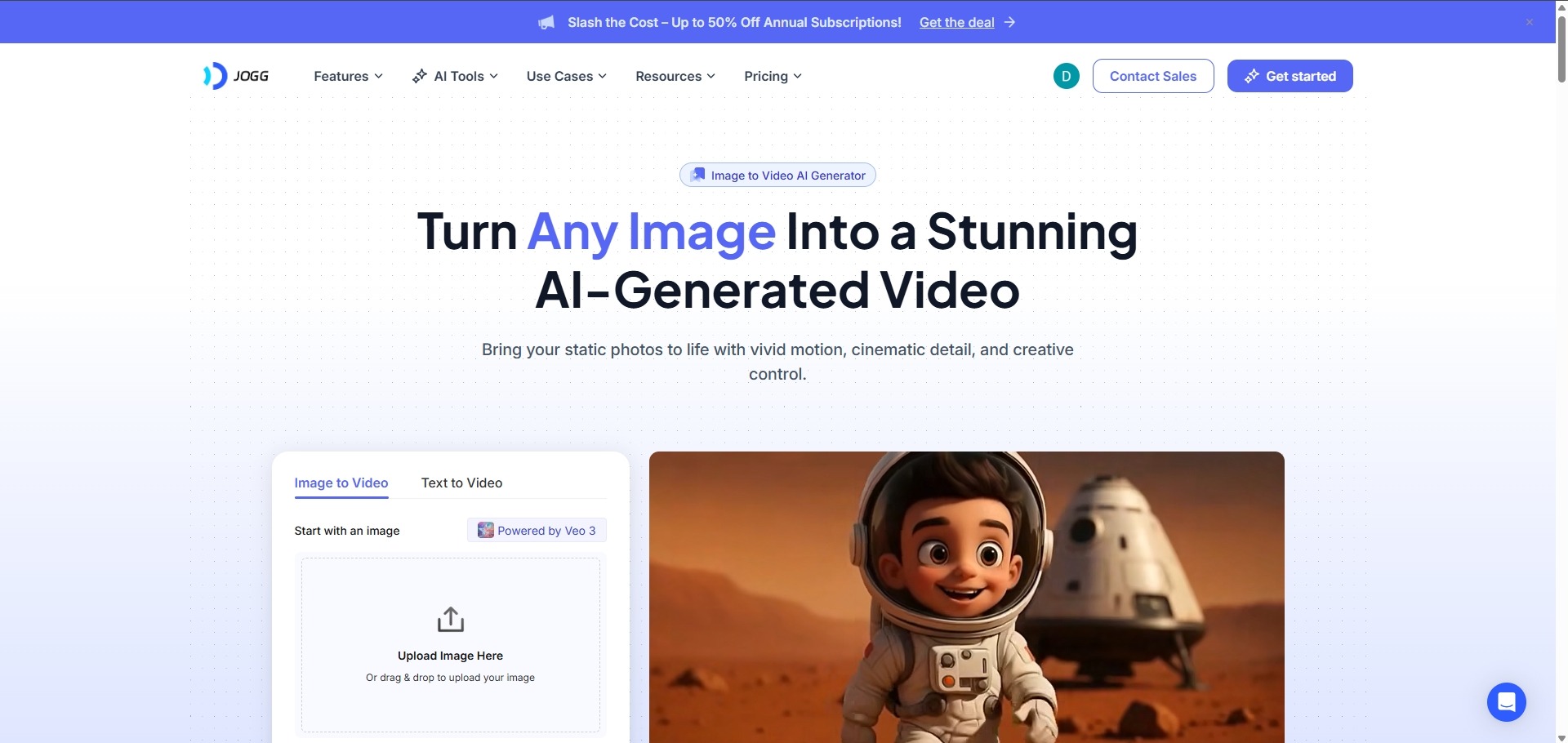Switch to the Text to Video tab
The image size is (1568, 743).
(461, 483)
